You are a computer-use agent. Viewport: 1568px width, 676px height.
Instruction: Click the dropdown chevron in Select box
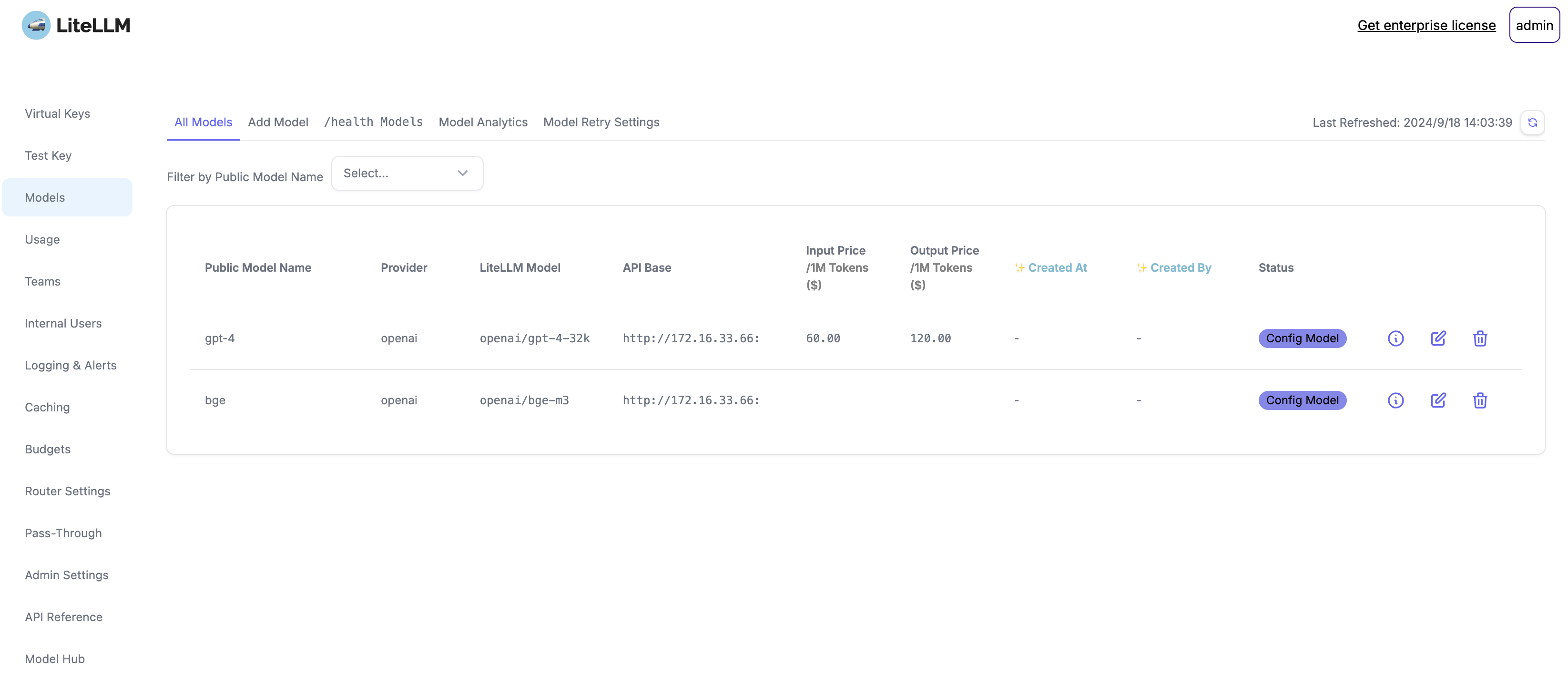click(x=463, y=173)
